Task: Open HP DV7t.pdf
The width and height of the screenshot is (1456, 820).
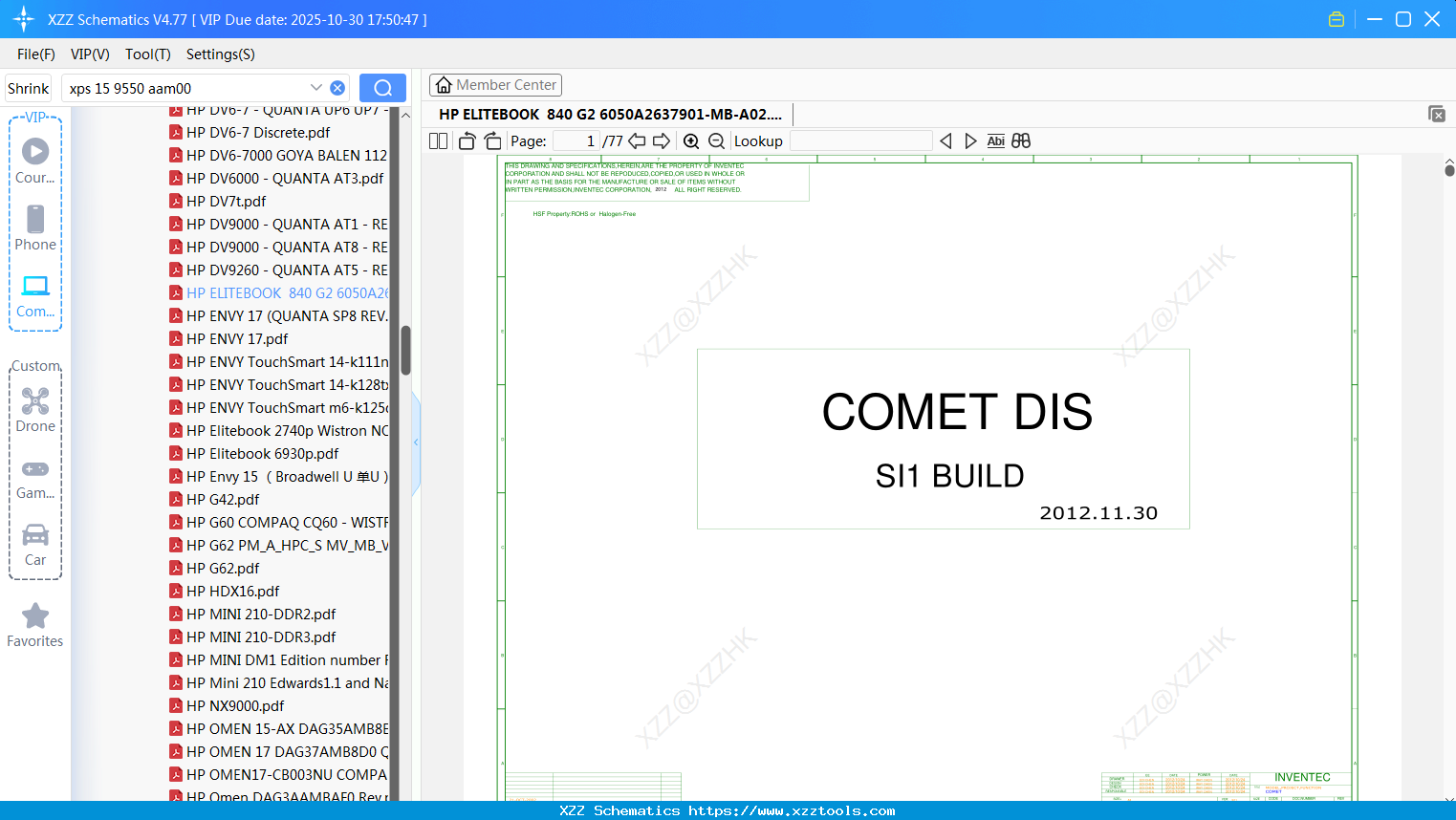Action: click(x=218, y=202)
